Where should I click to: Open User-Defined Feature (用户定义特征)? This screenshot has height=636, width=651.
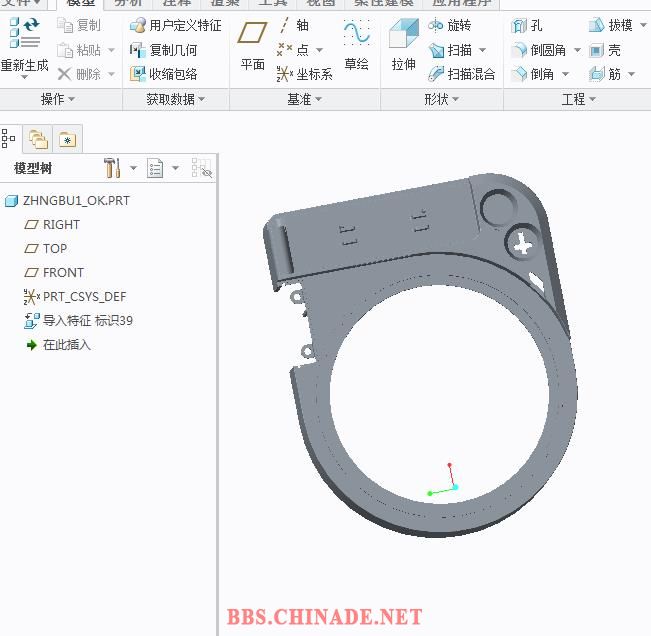click(x=175, y=25)
